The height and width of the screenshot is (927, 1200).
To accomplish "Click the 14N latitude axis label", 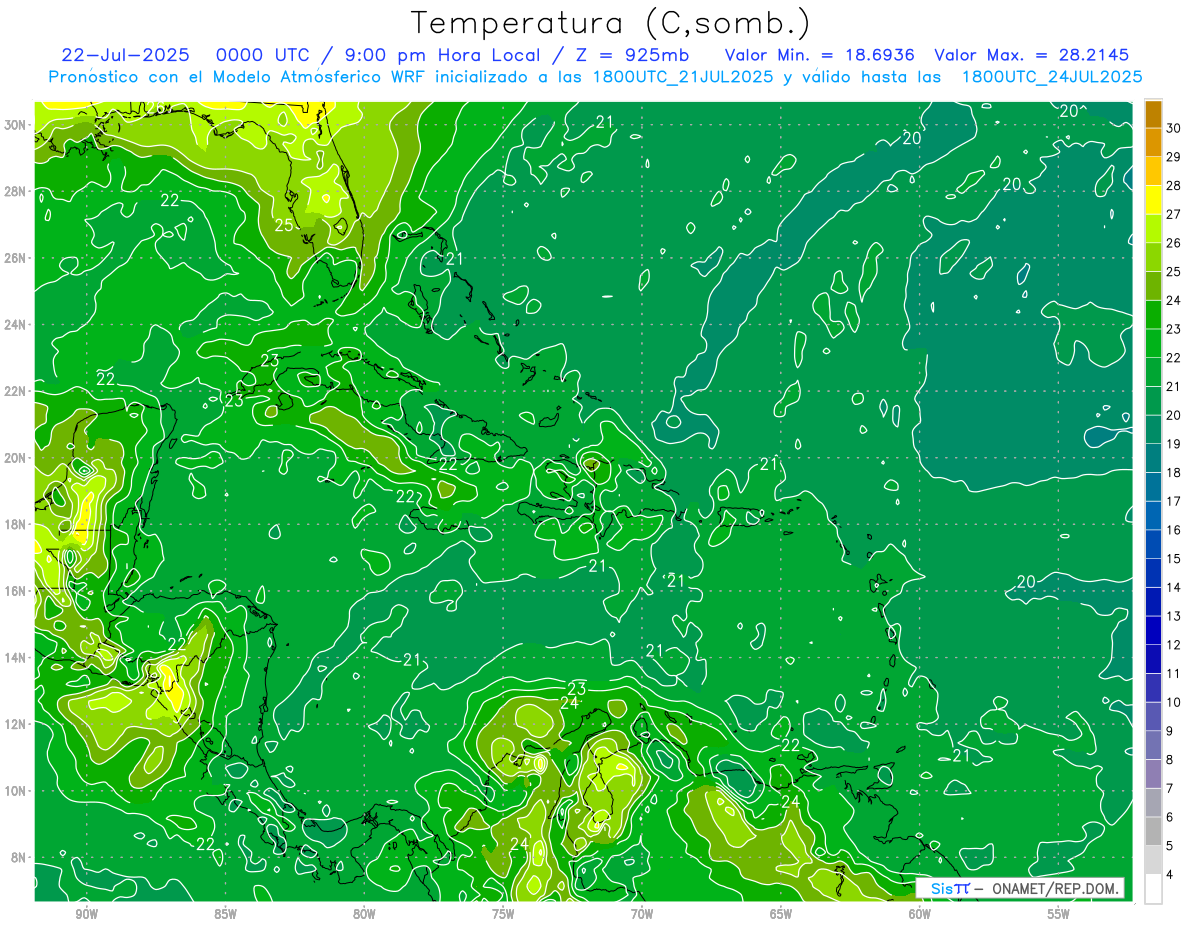I will click(x=15, y=658).
